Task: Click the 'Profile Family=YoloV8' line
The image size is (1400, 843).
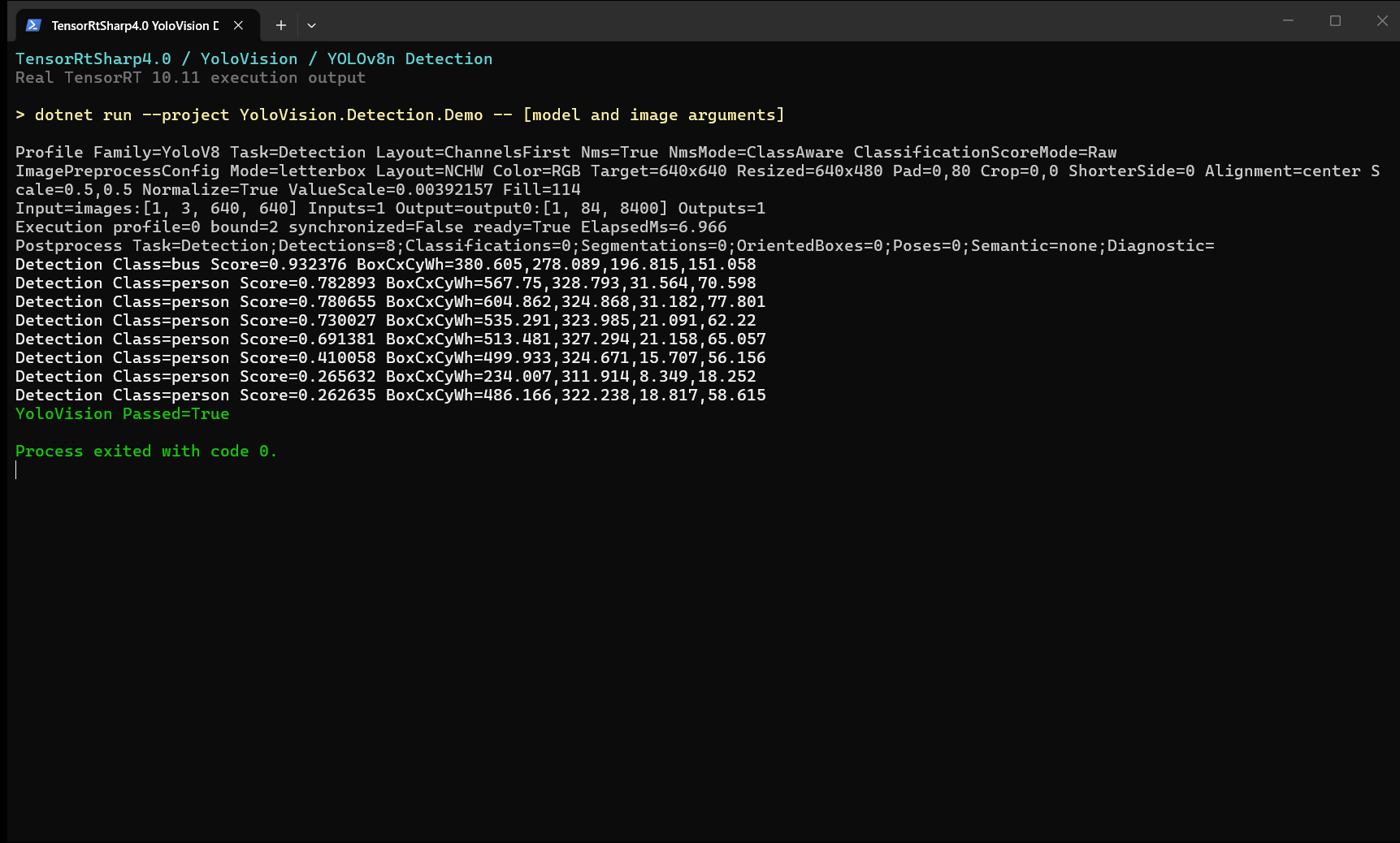Action: coord(566,152)
